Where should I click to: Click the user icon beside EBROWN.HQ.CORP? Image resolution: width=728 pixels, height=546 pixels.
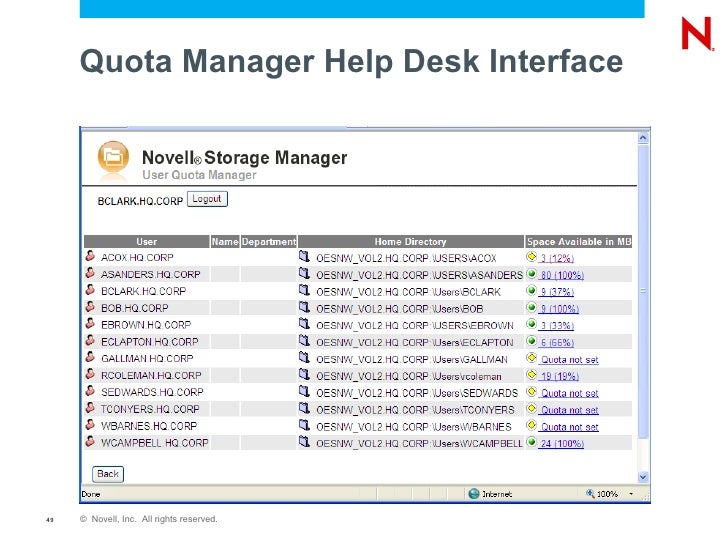pyautogui.click(x=90, y=324)
